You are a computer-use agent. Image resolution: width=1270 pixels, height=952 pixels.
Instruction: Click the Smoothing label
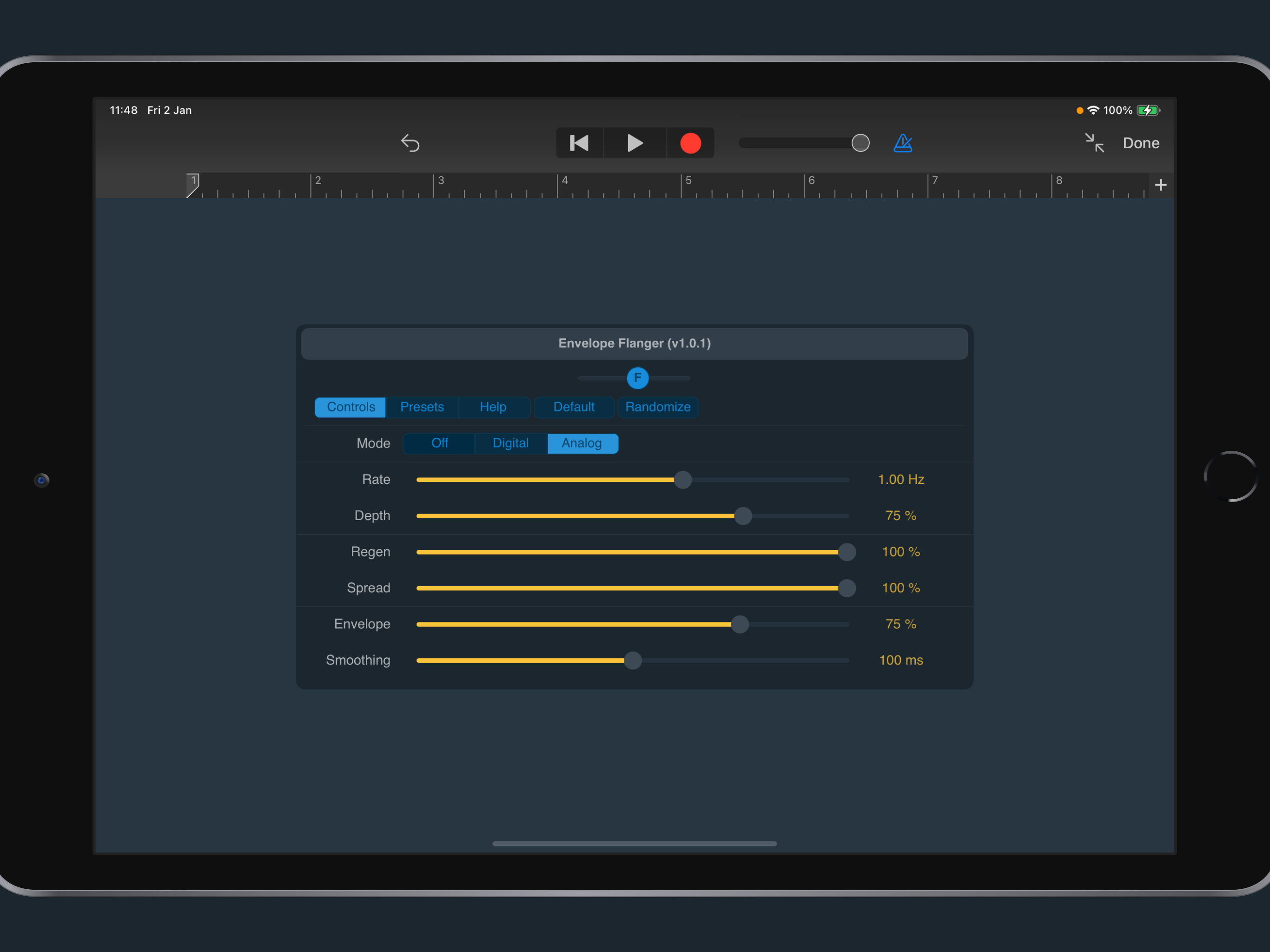coord(357,661)
